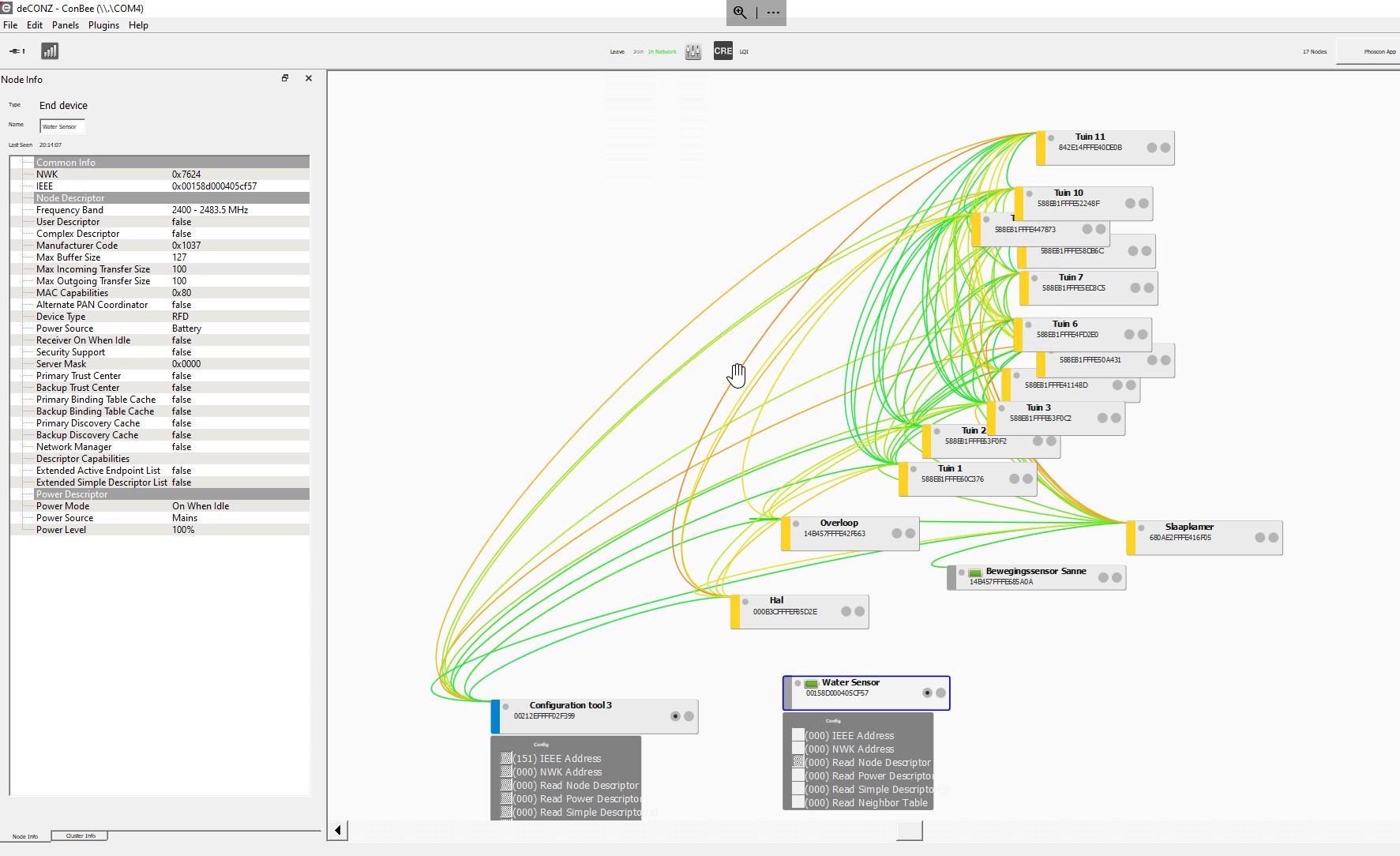Click the left scroll arrow below the graph
This screenshot has width=1400, height=856.
coord(338,830)
